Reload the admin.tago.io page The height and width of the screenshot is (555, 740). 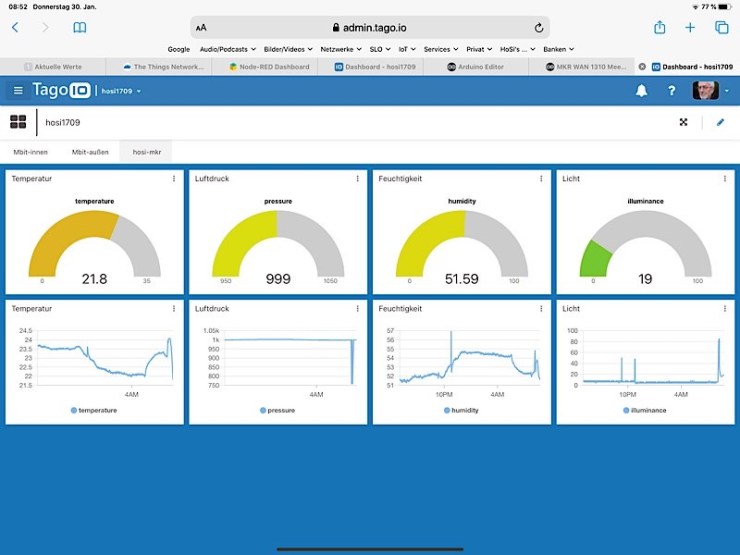point(538,28)
